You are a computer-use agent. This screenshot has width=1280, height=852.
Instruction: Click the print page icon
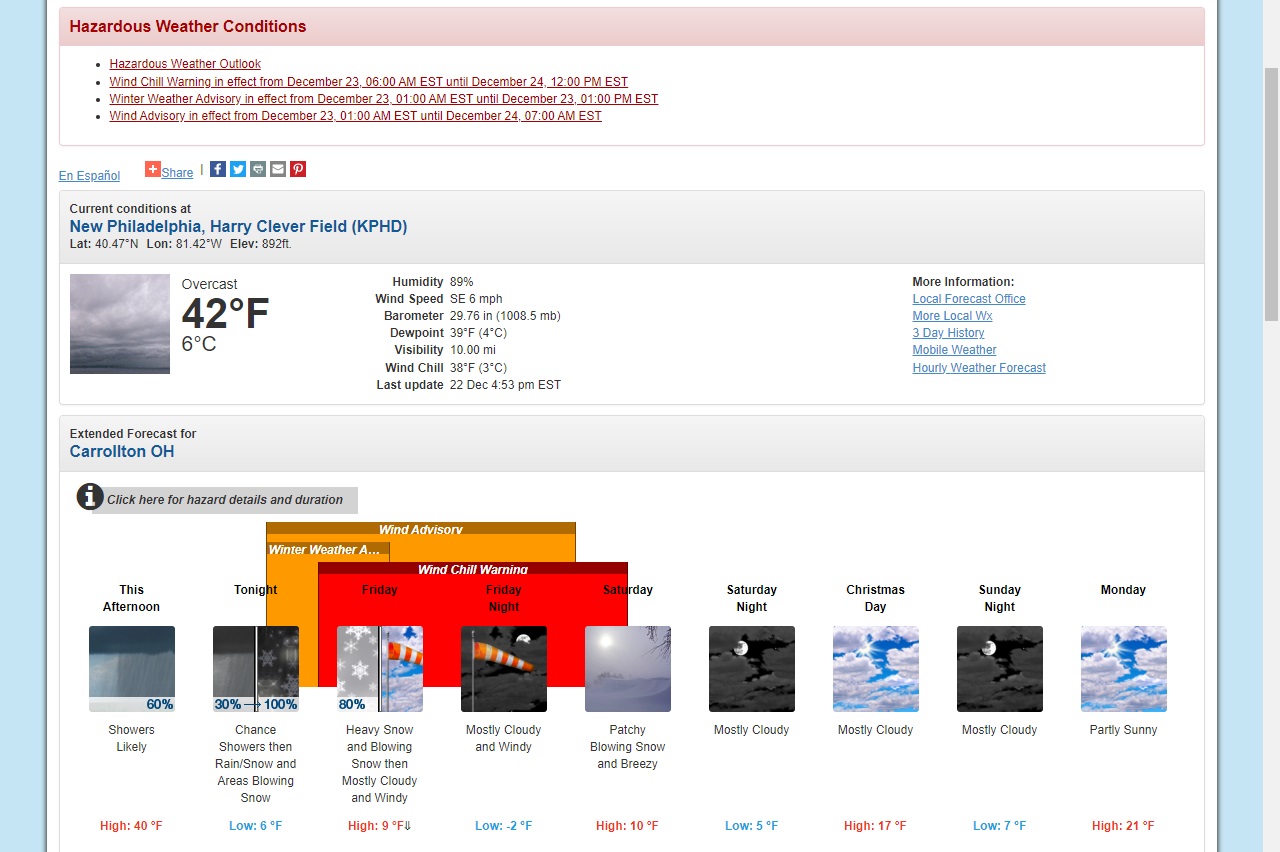pos(258,169)
